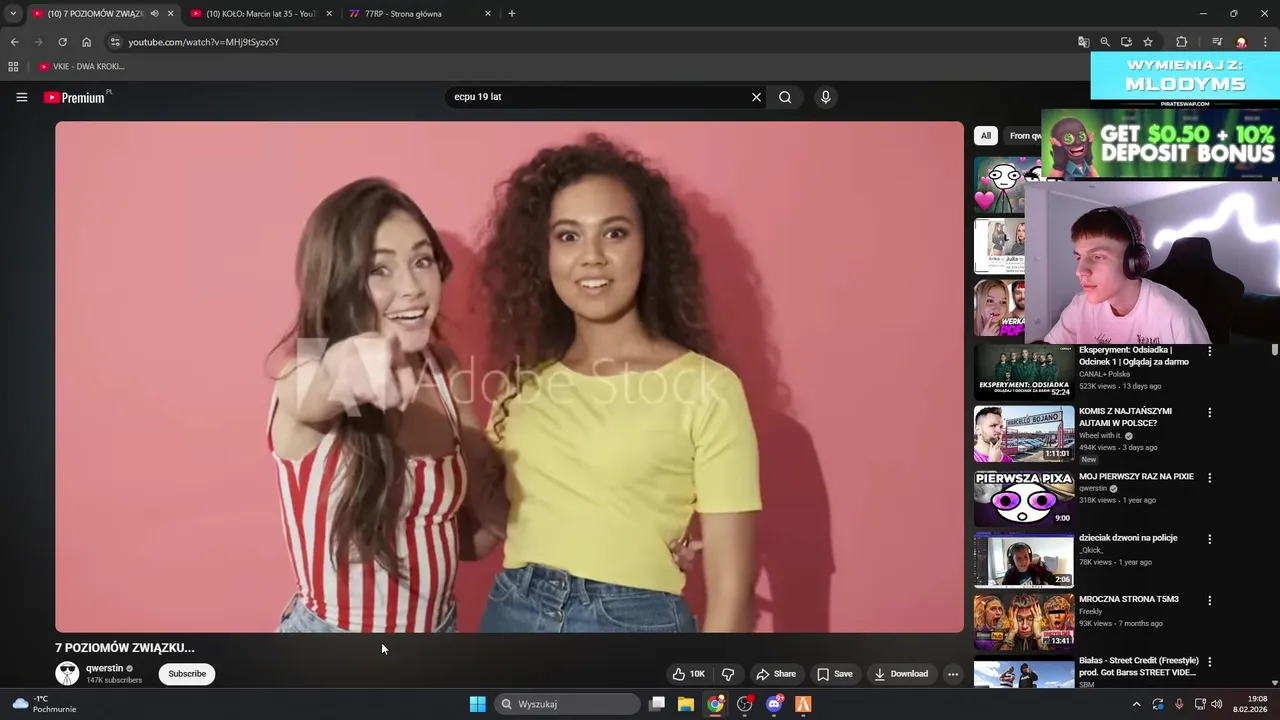Open Chrome profile avatar
This screenshot has width=1280, height=720.
(x=1241, y=42)
